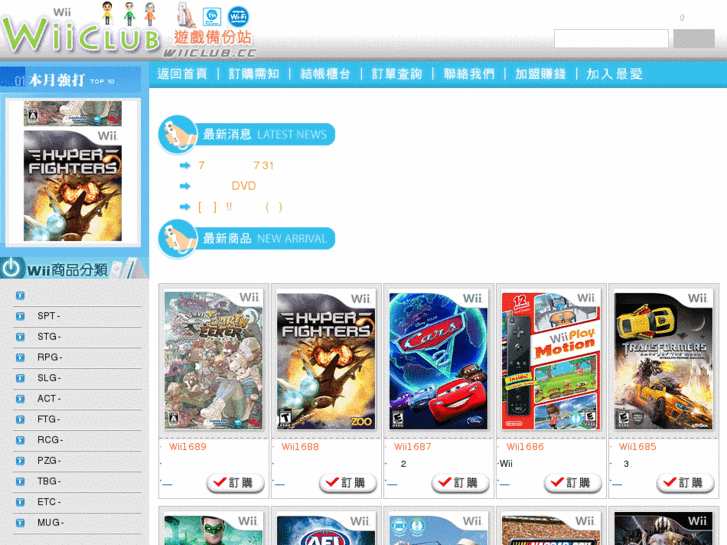Click the arrow icon next to RPG category
The width and height of the screenshot is (727, 545).
20,358
